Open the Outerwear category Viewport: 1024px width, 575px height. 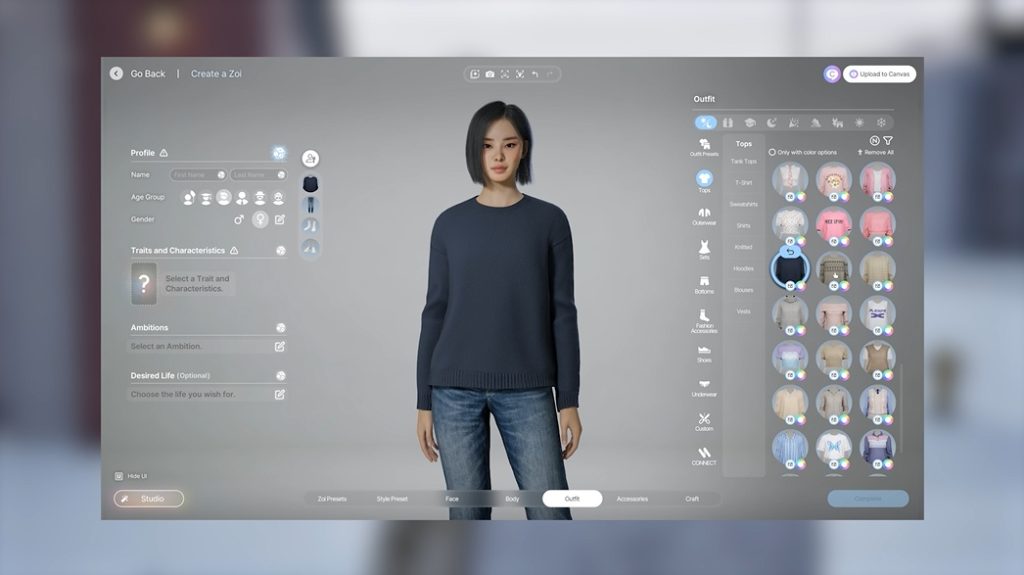point(704,216)
